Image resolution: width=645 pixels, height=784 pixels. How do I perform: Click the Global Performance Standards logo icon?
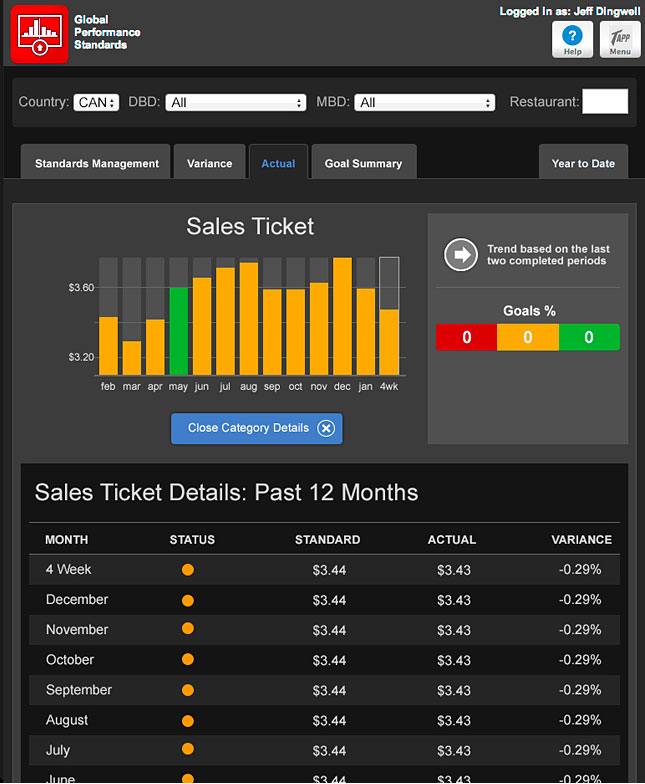coord(40,35)
